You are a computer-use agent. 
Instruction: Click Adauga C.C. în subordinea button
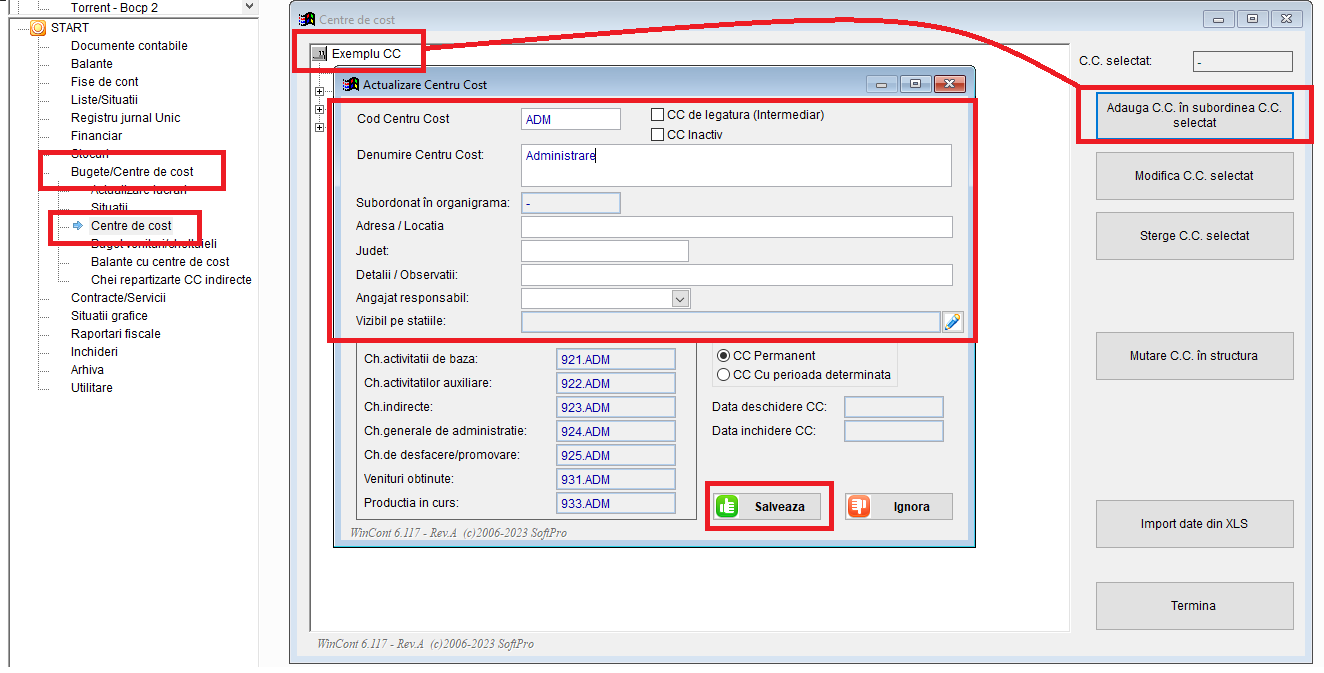click(1194, 116)
